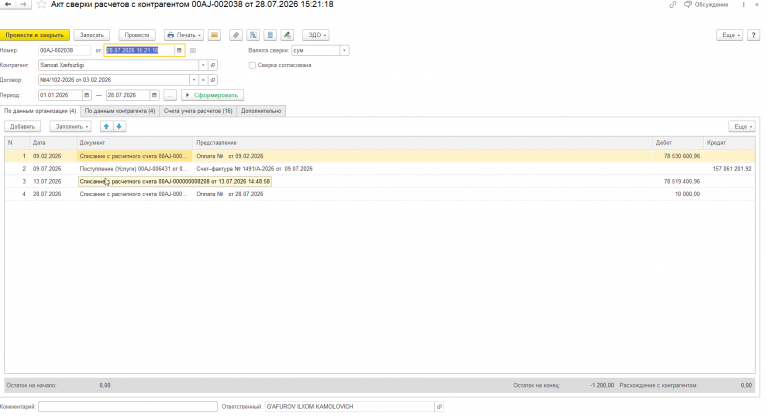Click the paperclip attached files icon
The width and height of the screenshot is (768, 416).
tap(236, 35)
